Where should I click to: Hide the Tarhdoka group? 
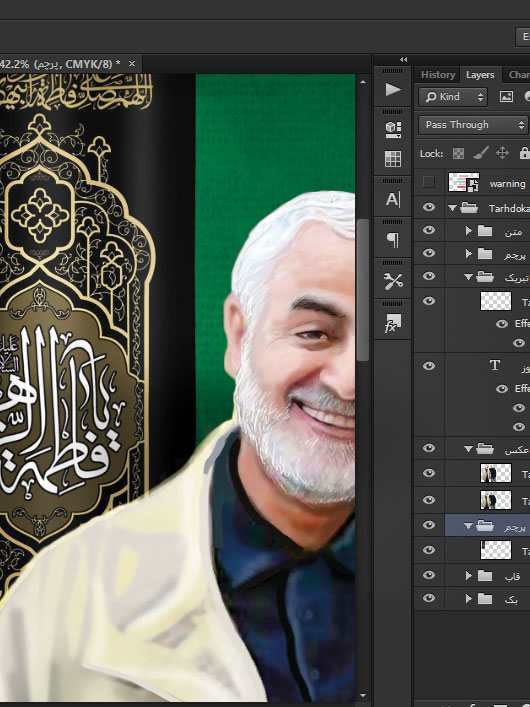[429, 207]
